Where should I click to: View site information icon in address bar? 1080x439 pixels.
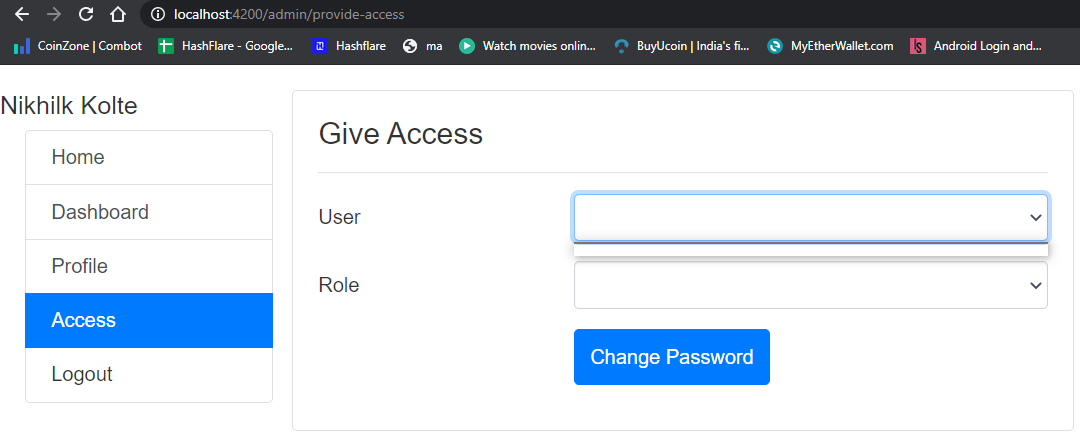(x=158, y=15)
